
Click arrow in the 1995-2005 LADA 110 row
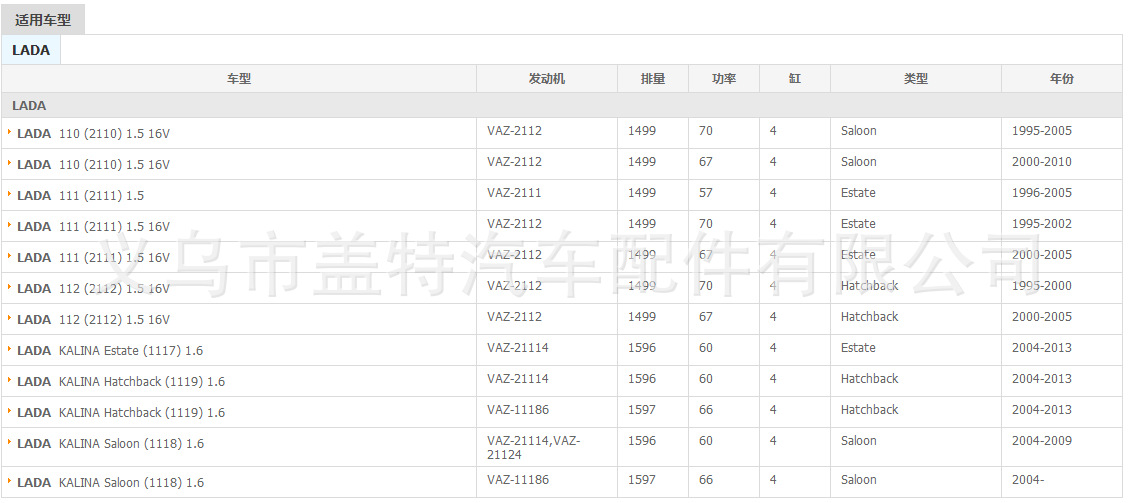9,132
